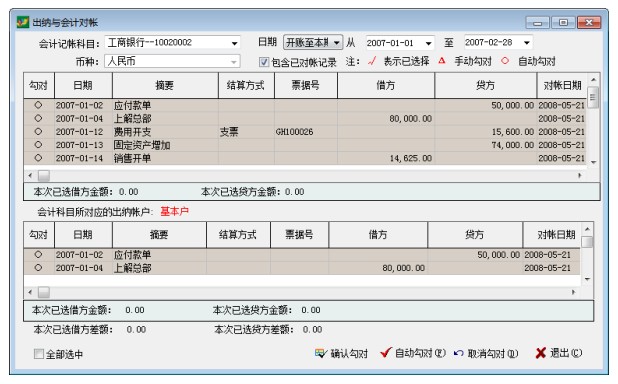Run 自动勾对 (P) auto-match
Image resolution: width=618 pixels, height=384 pixels.
(x=413, y=353)
